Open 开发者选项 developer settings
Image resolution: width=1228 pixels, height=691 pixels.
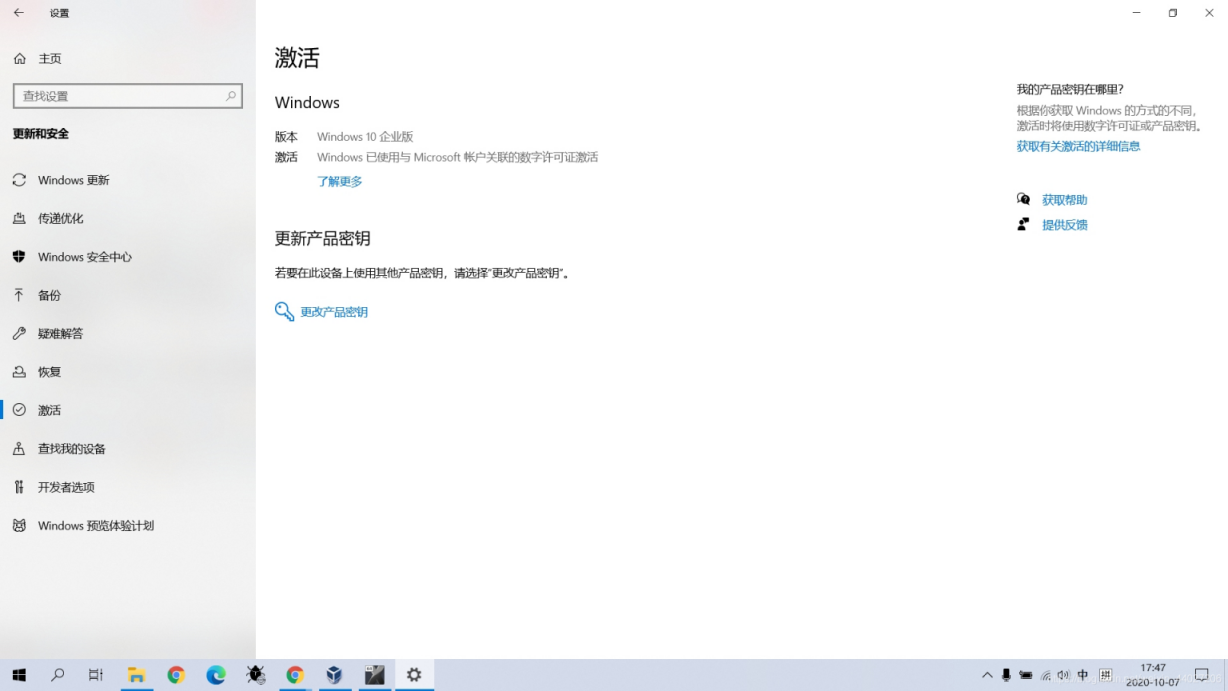(x=66, y=487)
